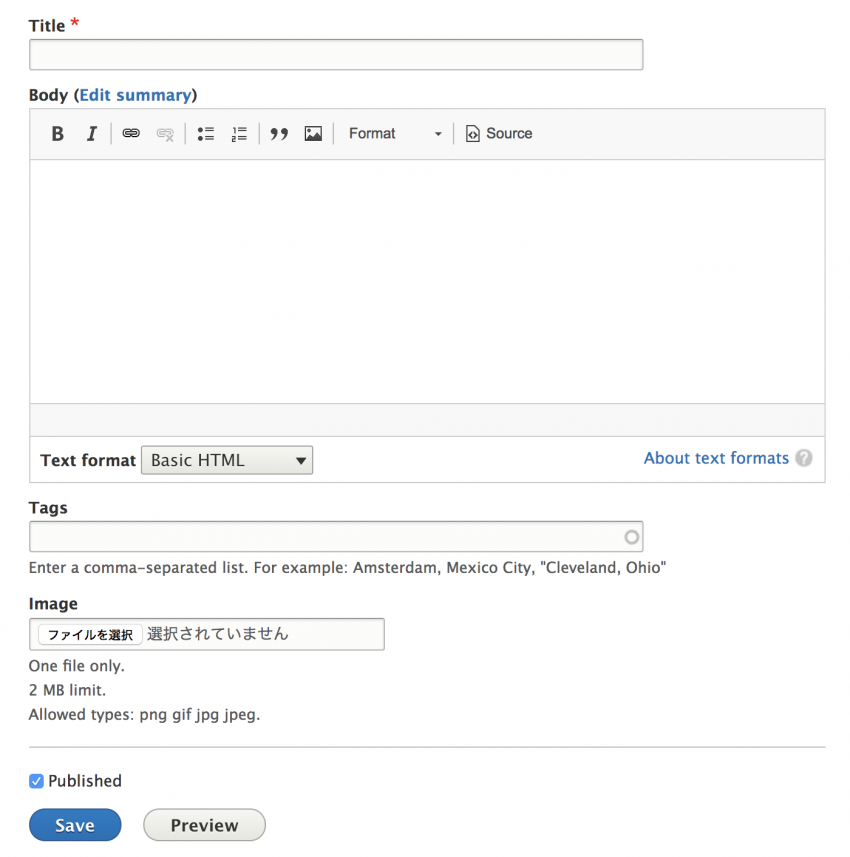Click the unlink icon in the toolbar
Viewport: 850px width, 857px height.
point(165,134)
